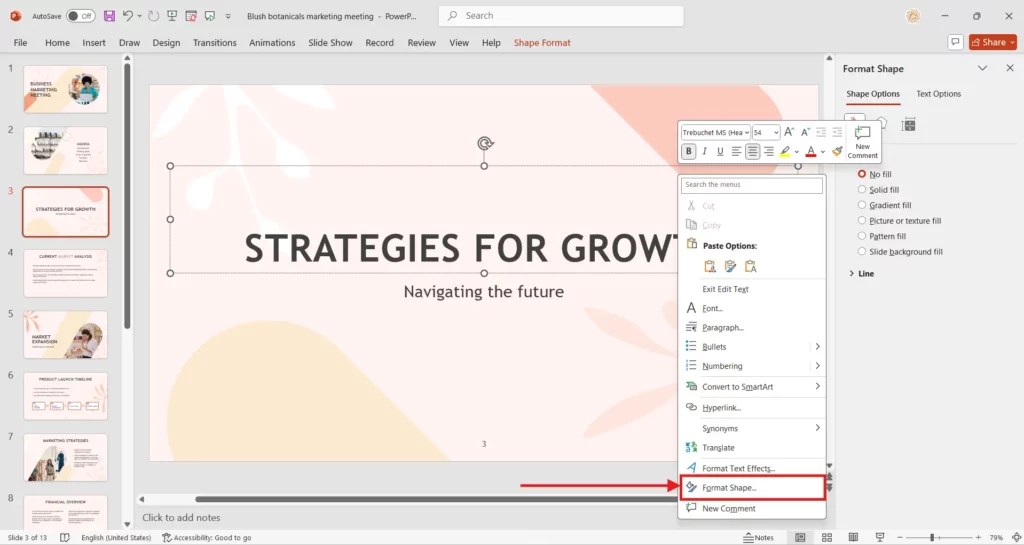This screenshot has height=545, width=1024.
Task: Open the font name dropdown showing Trebuchet MS
Action: [x=715, y=132]
